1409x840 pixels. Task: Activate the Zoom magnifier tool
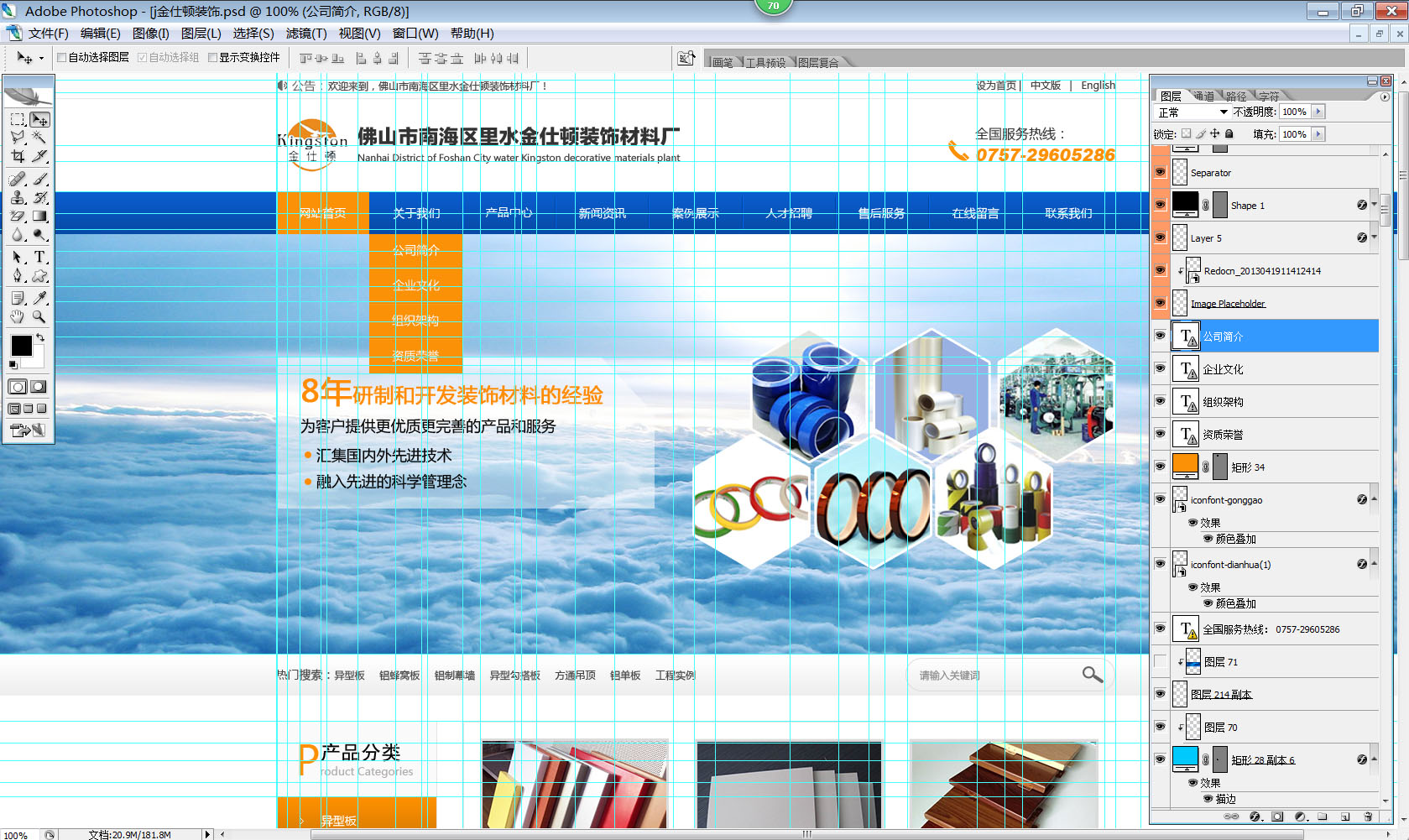coord(39,317)
